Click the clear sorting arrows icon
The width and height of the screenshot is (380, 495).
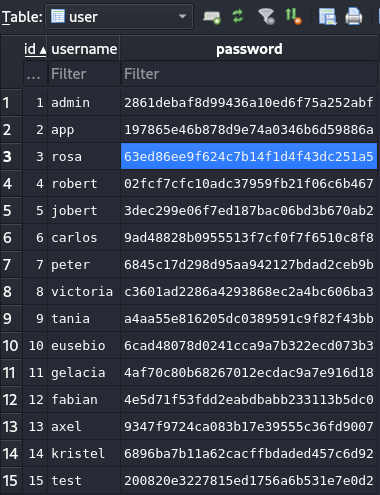point(293,16)
